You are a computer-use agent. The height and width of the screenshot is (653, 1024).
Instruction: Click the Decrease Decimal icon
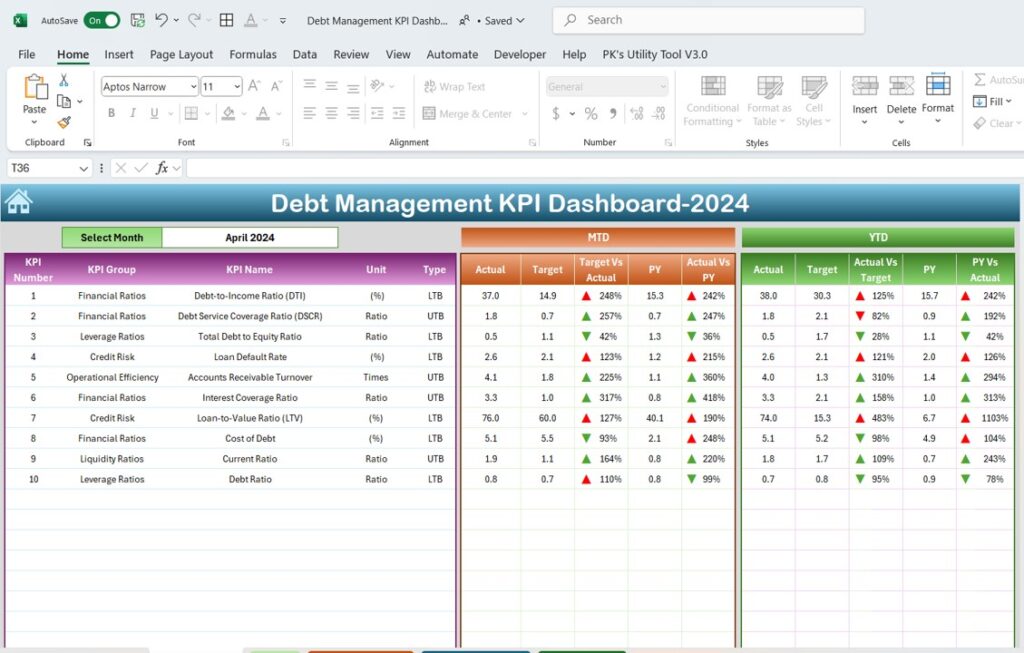point(659,114)
